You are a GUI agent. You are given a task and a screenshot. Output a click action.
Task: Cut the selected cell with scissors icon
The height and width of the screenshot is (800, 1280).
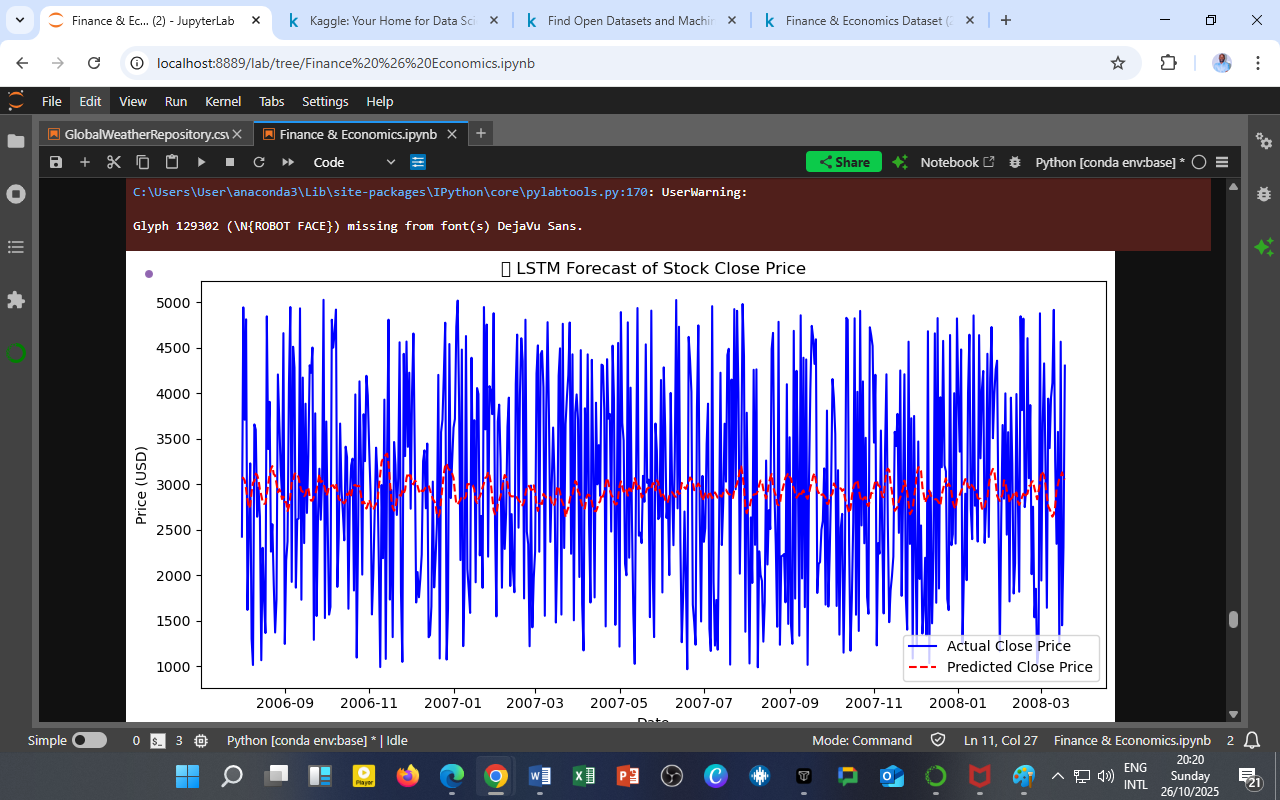[114, 162]
